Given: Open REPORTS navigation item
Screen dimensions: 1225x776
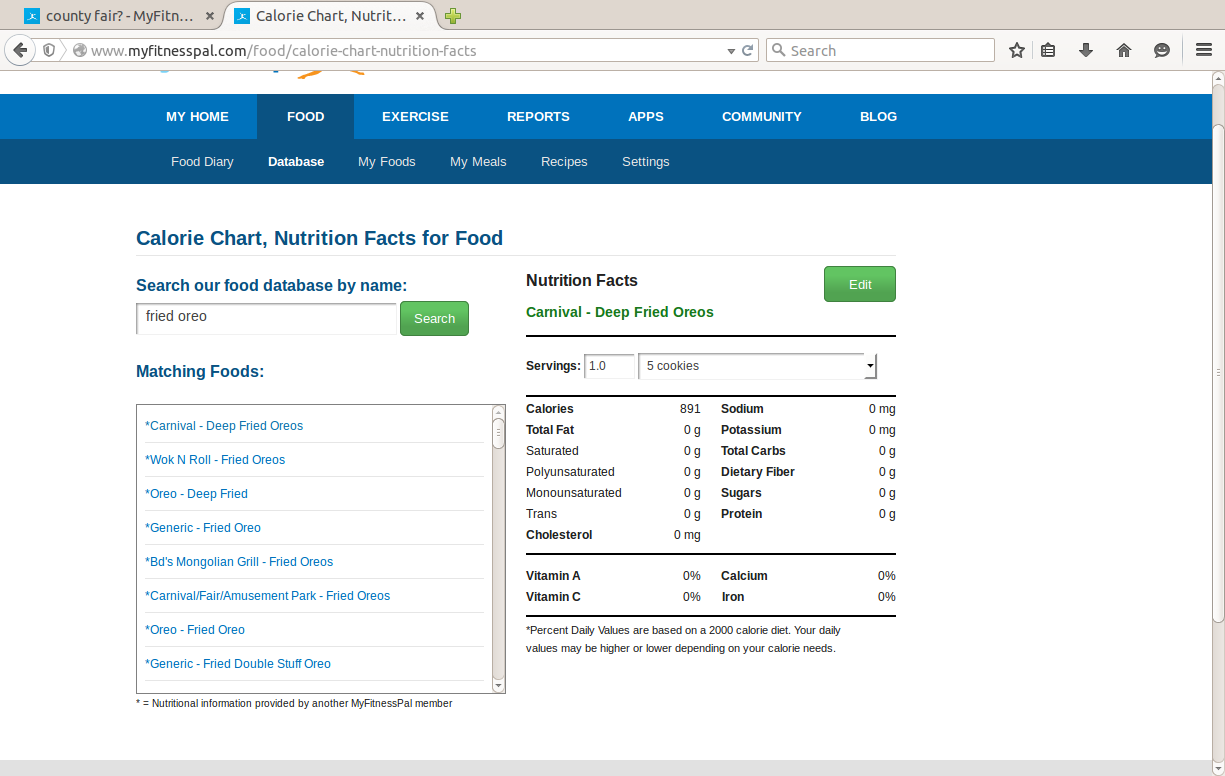Looking at the screenshot, I should pyautogui.click(x=538, y=116).
